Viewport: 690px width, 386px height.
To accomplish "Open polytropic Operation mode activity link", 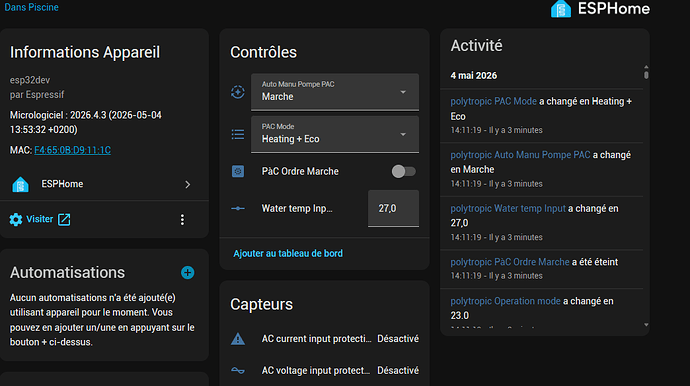I will point(505,301).
